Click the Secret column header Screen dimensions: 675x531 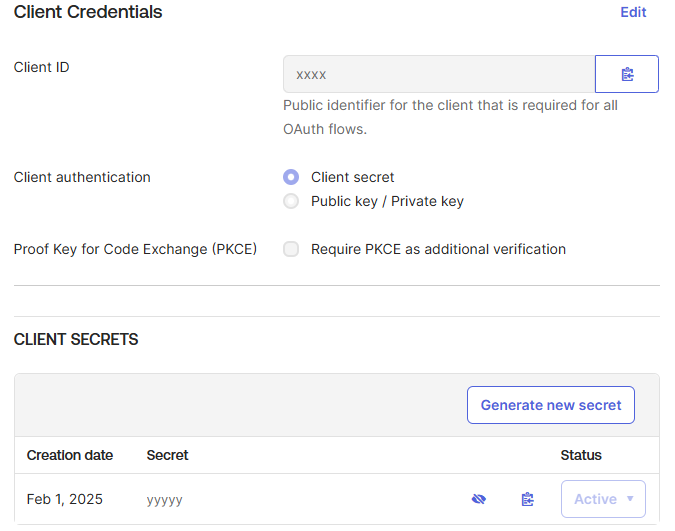pos(167,455)
